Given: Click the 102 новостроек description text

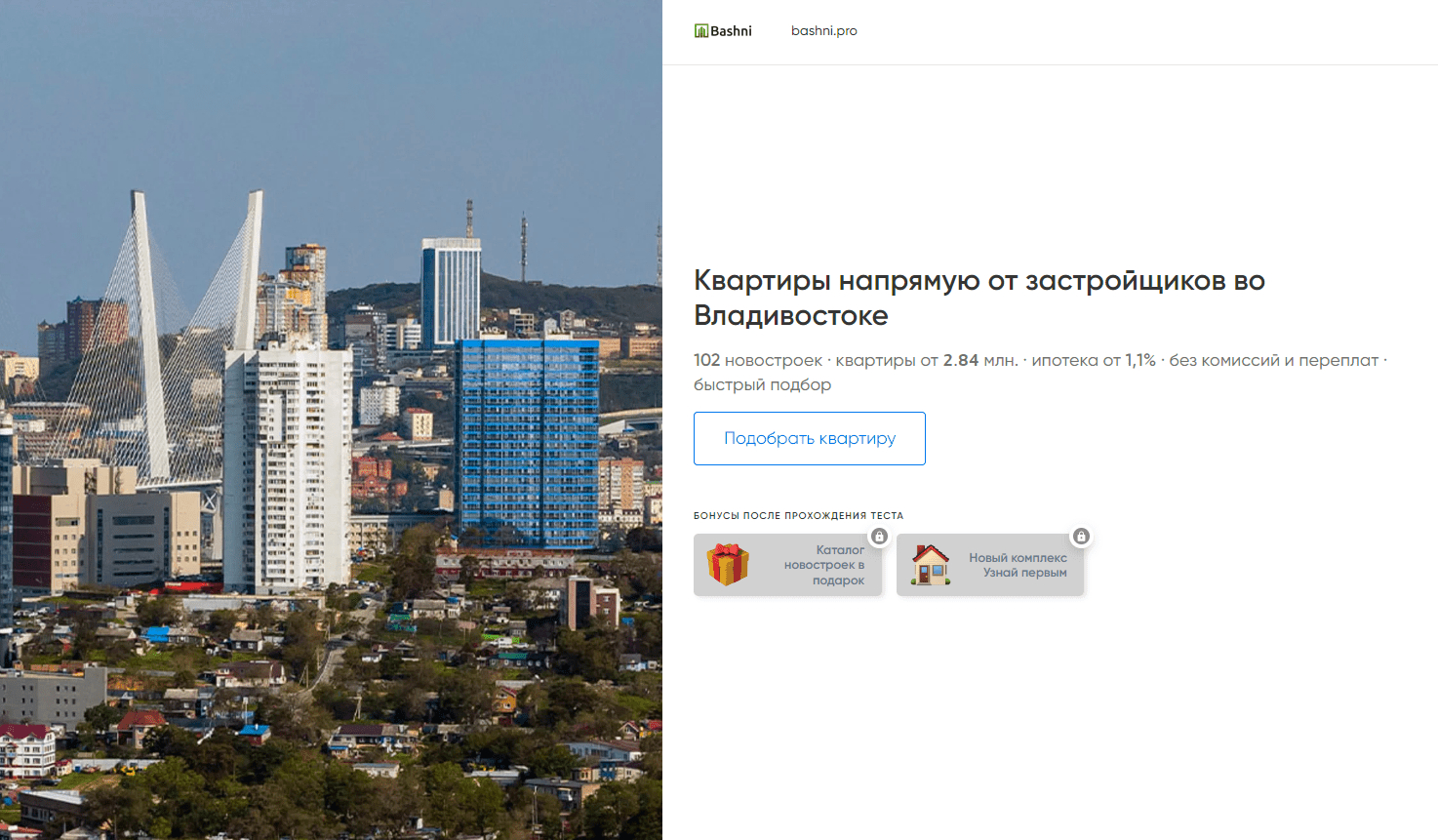Looking at the screenshot, I should [1040, 373].
